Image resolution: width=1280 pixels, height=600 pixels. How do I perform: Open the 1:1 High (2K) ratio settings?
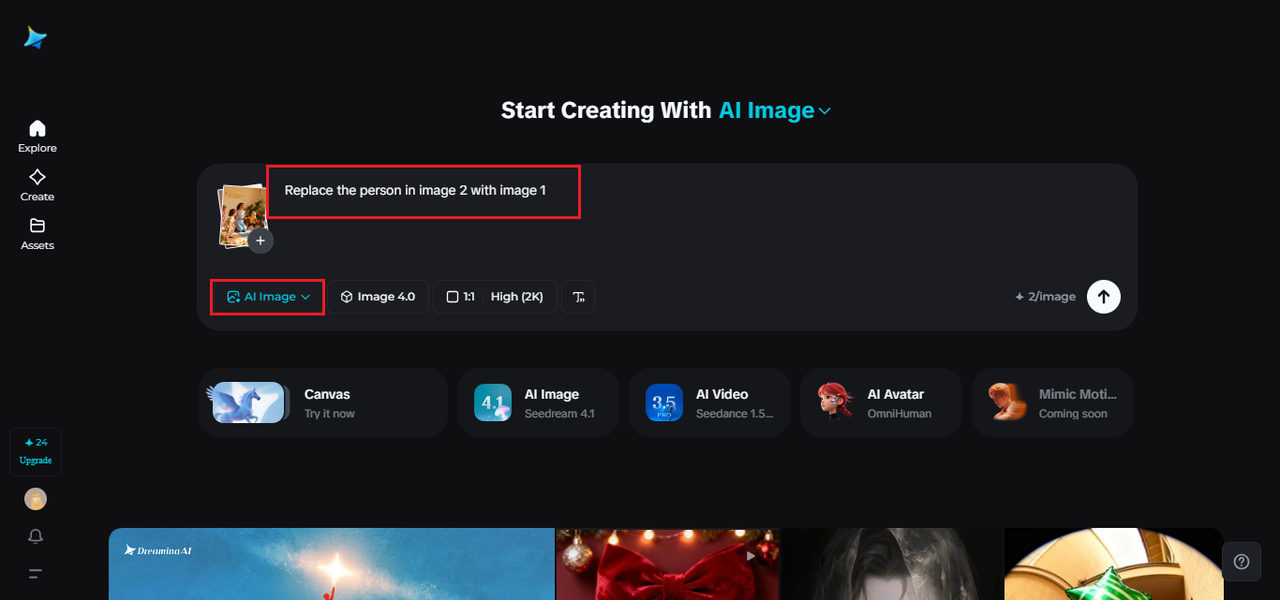(495, 297)
